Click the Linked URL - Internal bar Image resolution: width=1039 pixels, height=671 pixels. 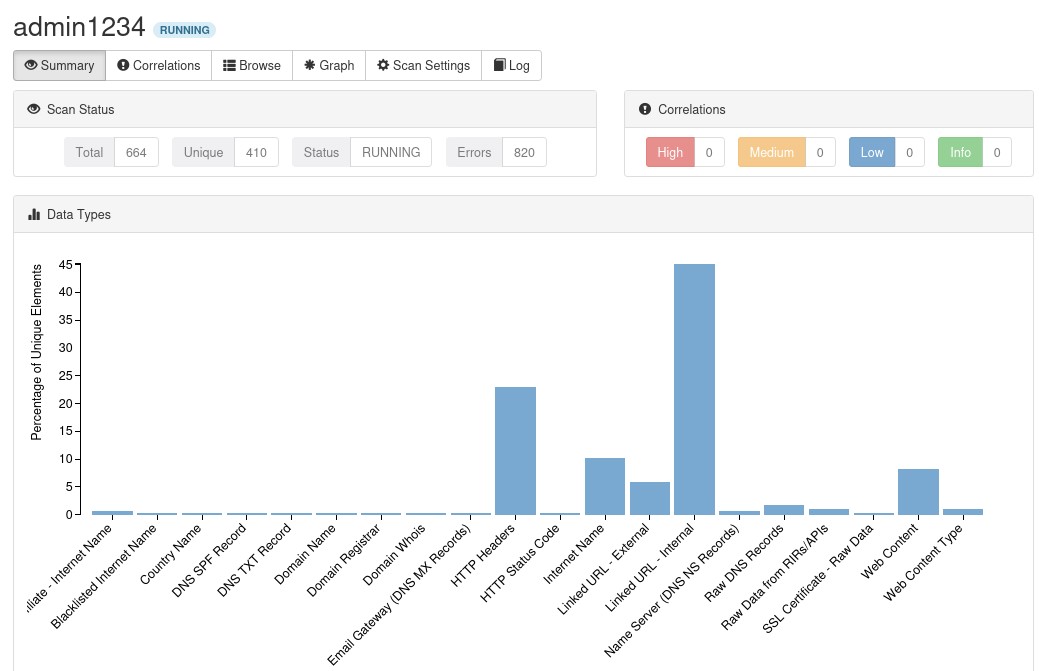pos(694,389)
